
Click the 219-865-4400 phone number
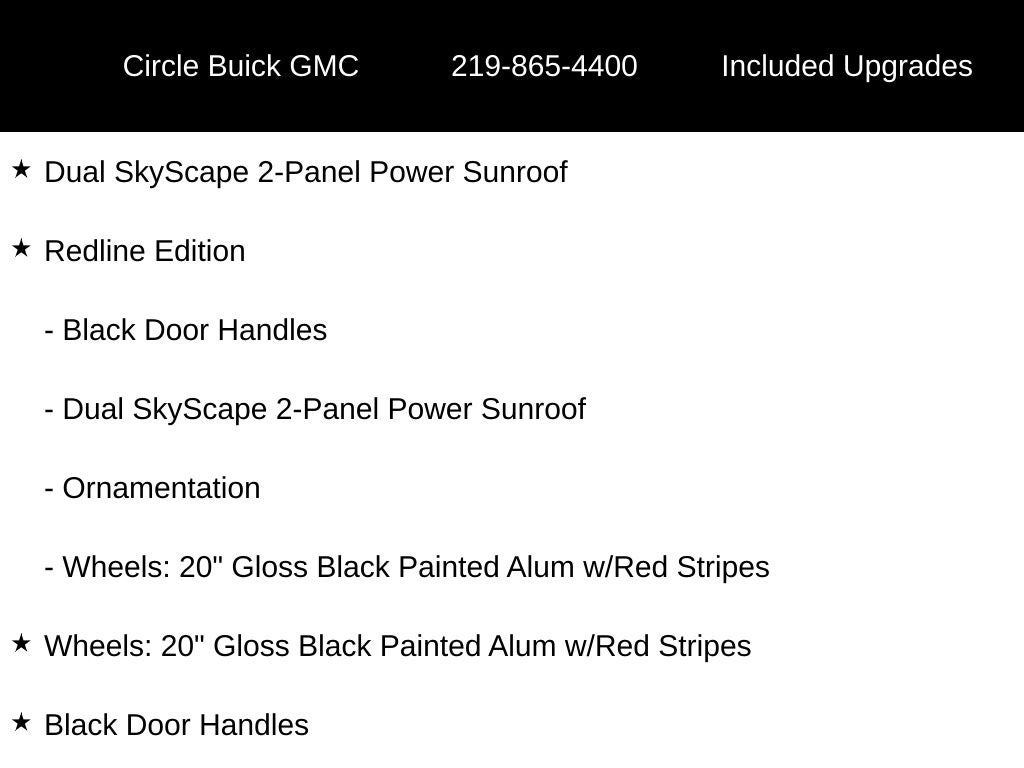(x=544, y=66)
